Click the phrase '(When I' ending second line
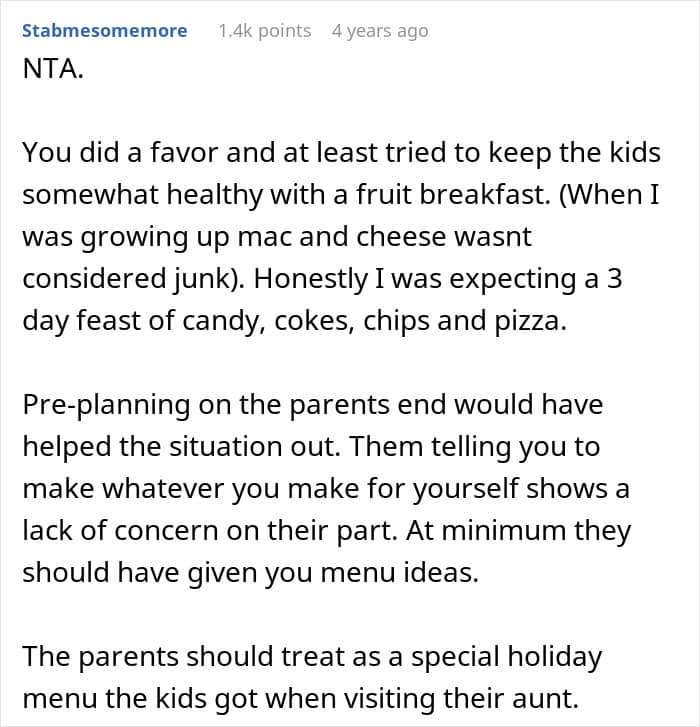The height and width of the screenshot is (727, 700). [609, 194]
